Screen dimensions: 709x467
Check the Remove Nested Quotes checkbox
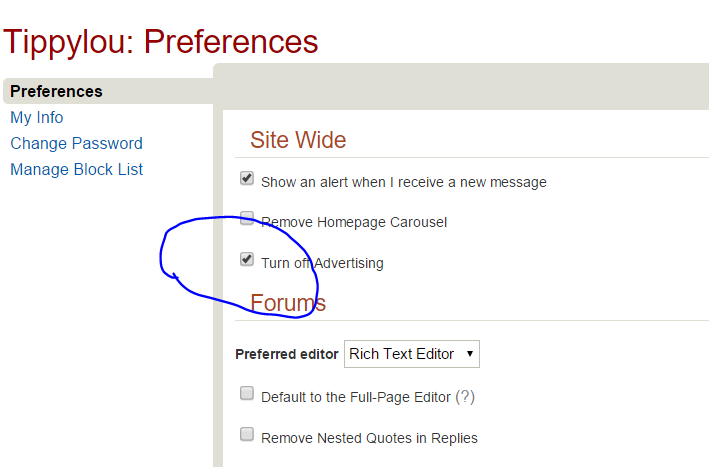pyautogui.click(x=247, y=434)
